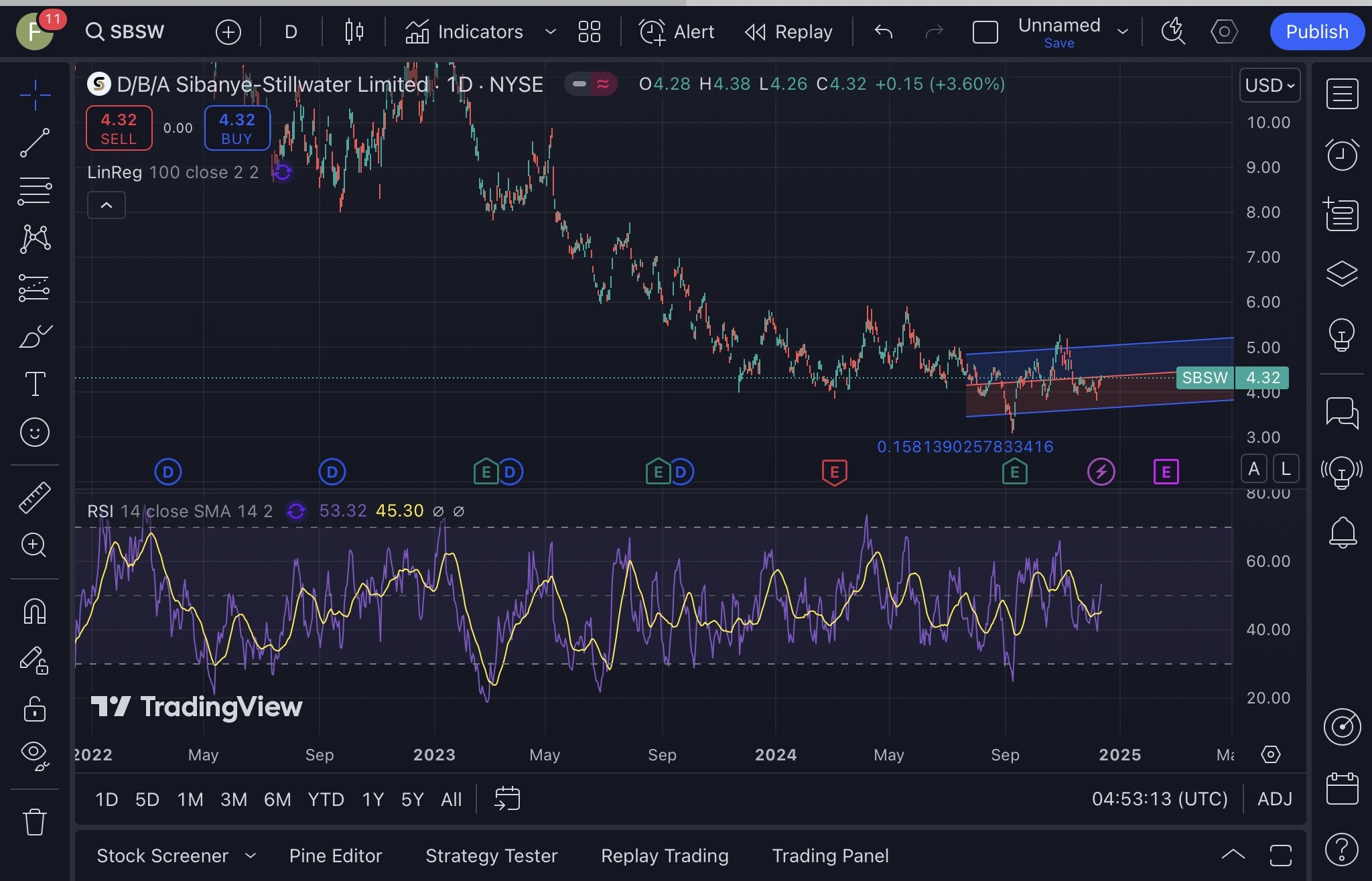Expand the Unnamed layout dropdown arrow
This screenshot has height=881, width=1372.
click(x=1123, y=31)
